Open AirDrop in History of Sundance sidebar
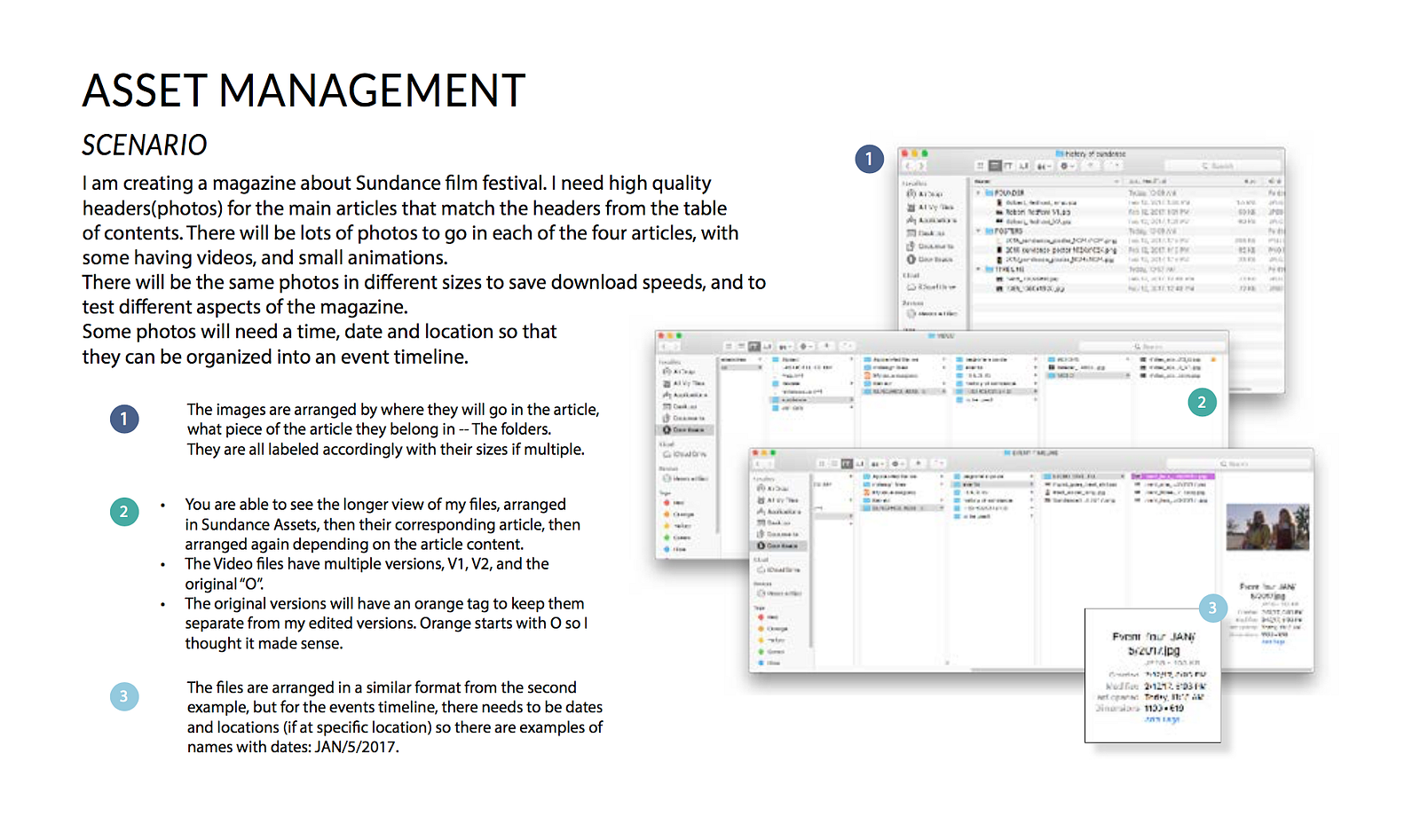The width and height of the screenshot is (1420, 840). click(925, 193)
